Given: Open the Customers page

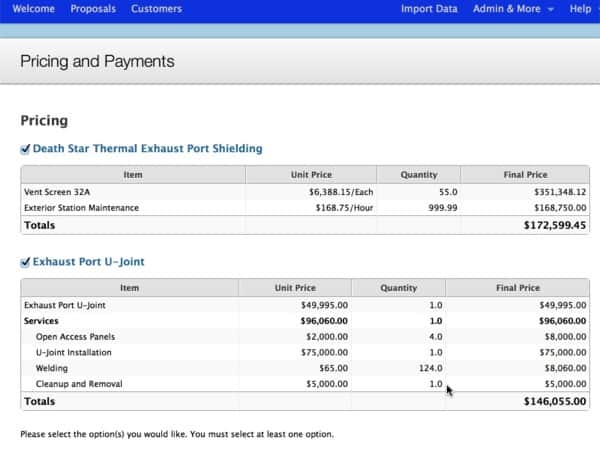Looking at the screenshot, I should click(156, 9).
